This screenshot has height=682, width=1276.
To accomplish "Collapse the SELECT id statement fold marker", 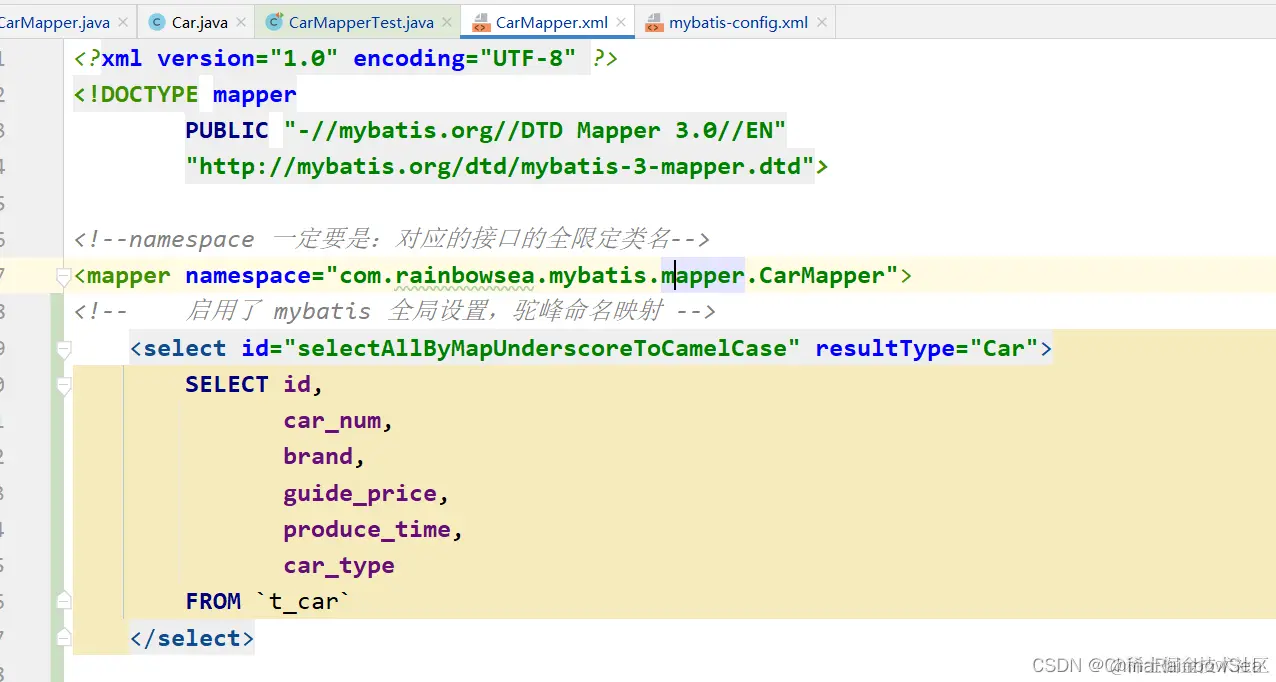I will [64, 385].
